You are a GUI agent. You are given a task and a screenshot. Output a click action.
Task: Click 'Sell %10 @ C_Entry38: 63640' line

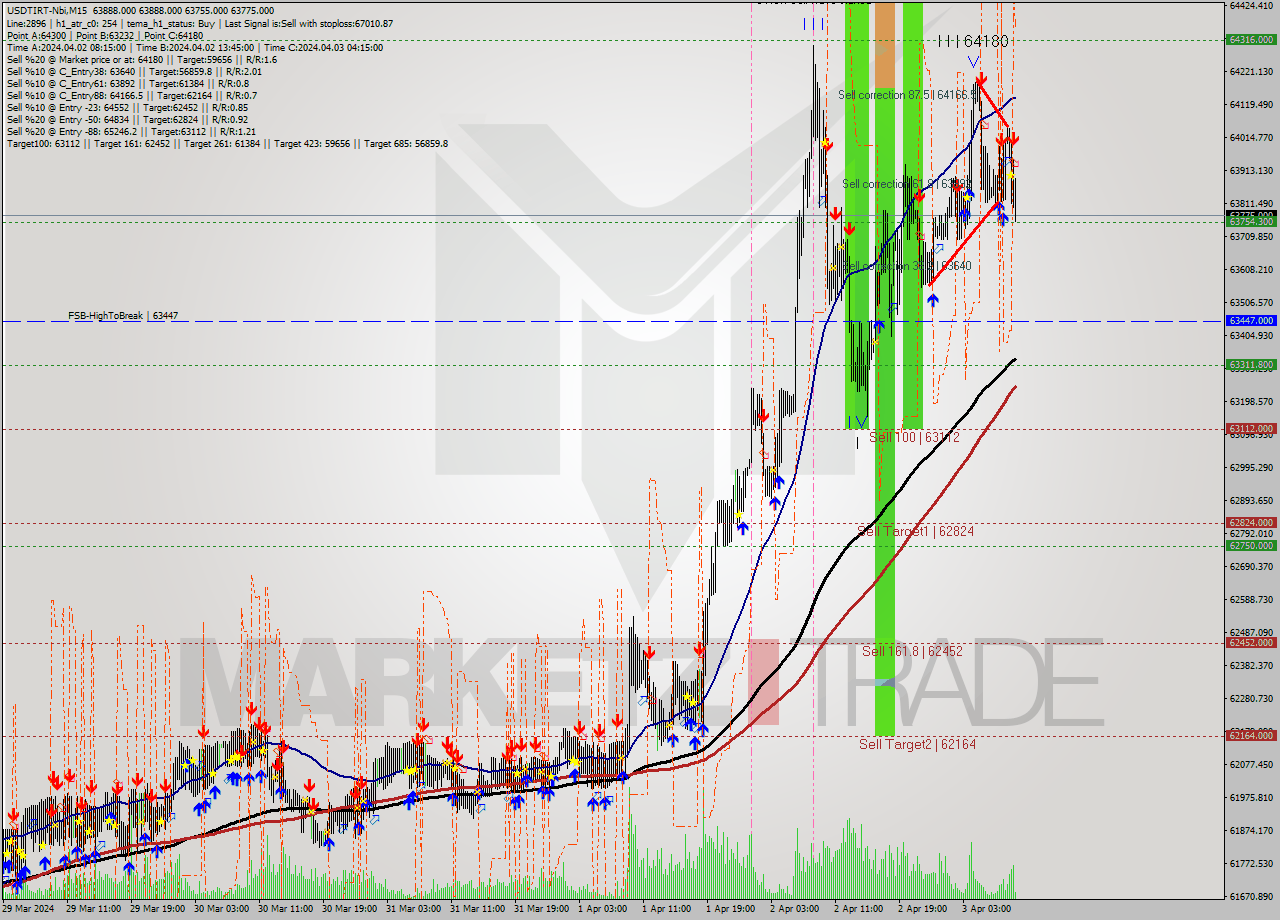tap(134, 71)
